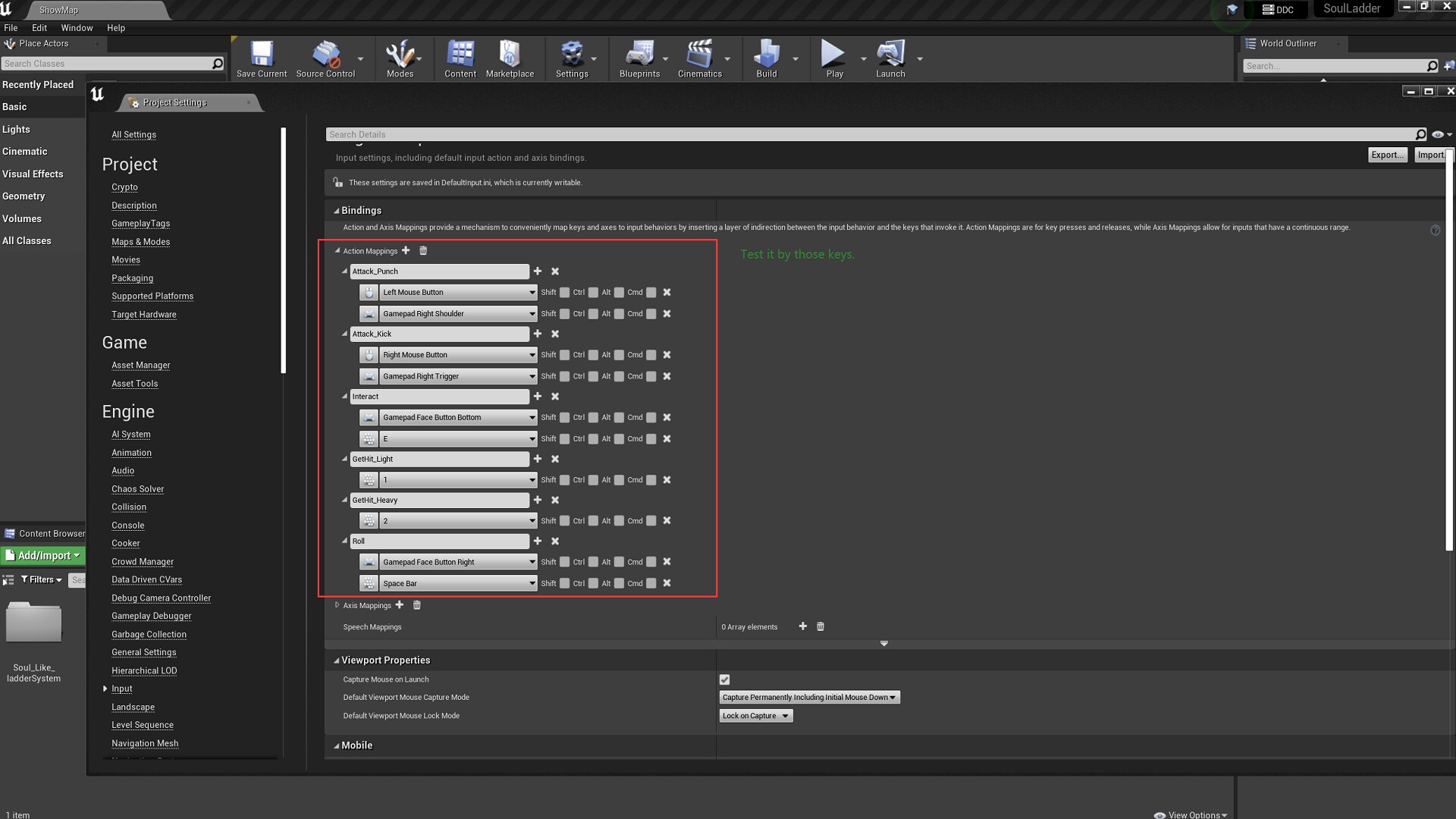Add a key binding to the Roll action
1456x819 pixels.
[538, 541]
